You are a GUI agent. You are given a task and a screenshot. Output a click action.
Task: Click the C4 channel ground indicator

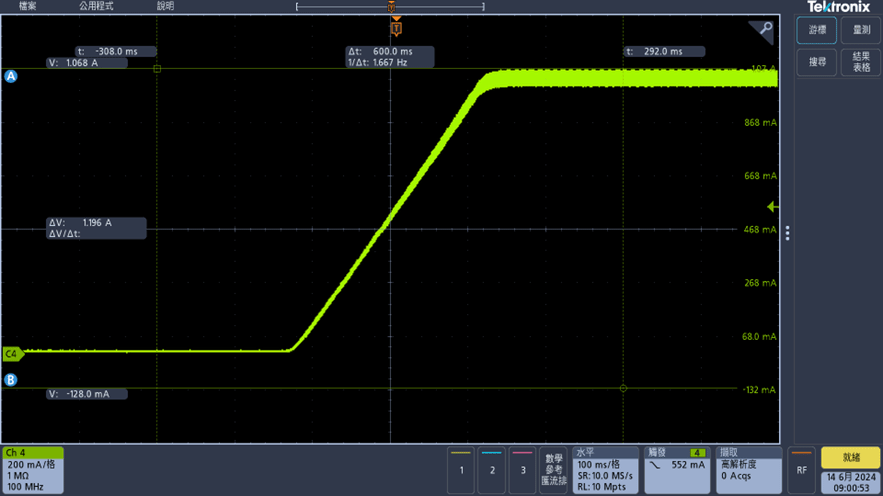click(12, 353)
